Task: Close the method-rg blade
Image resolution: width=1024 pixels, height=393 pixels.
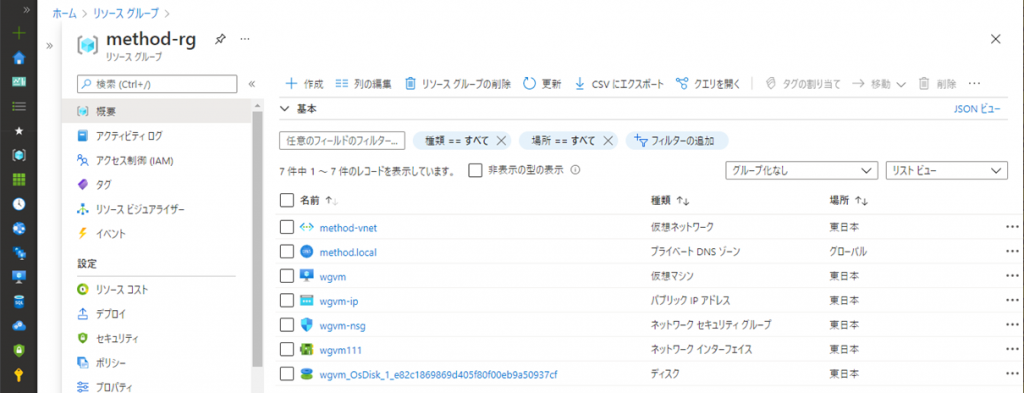Action: (995, 39)
